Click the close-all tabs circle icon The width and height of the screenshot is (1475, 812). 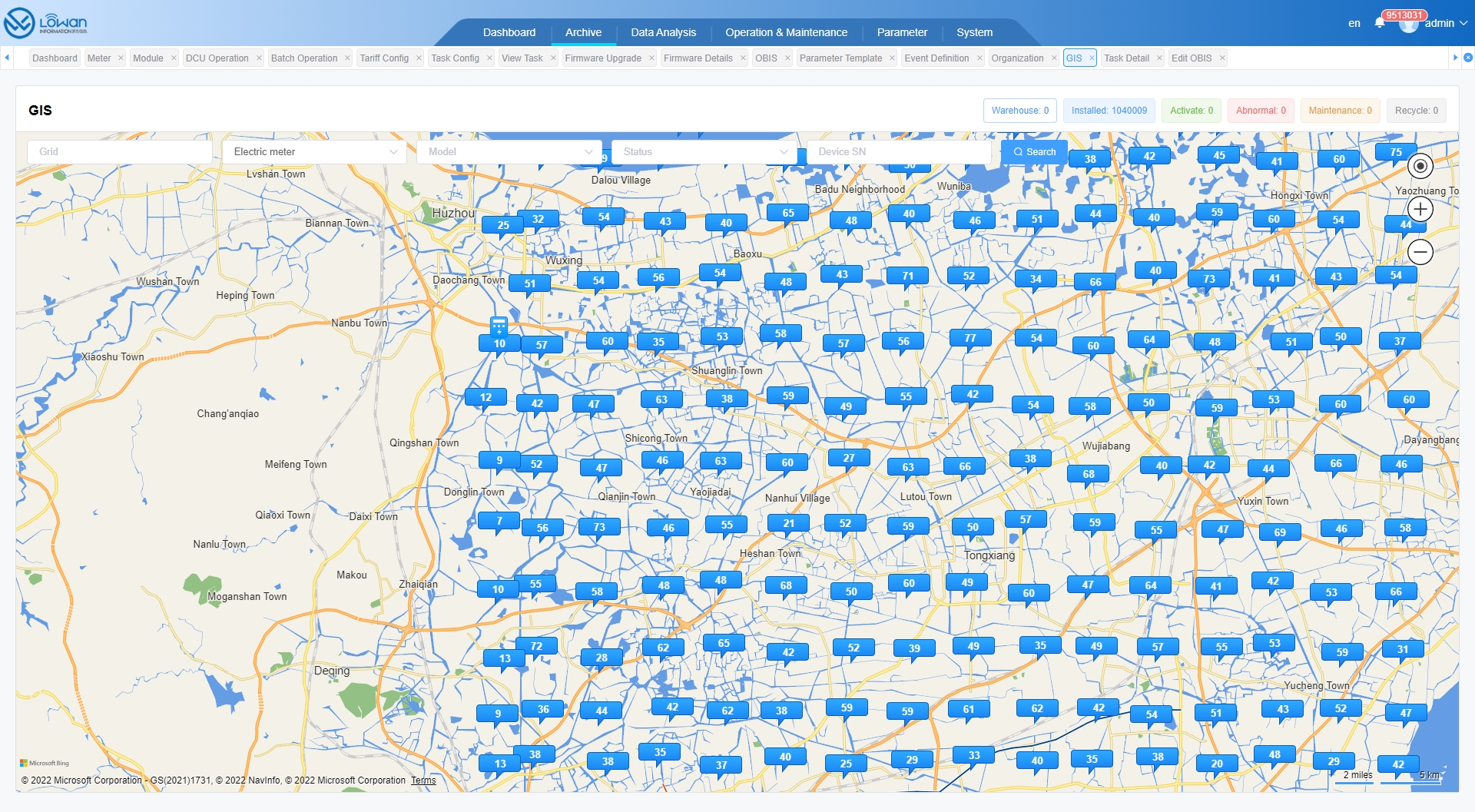[x=1468, y=58]
